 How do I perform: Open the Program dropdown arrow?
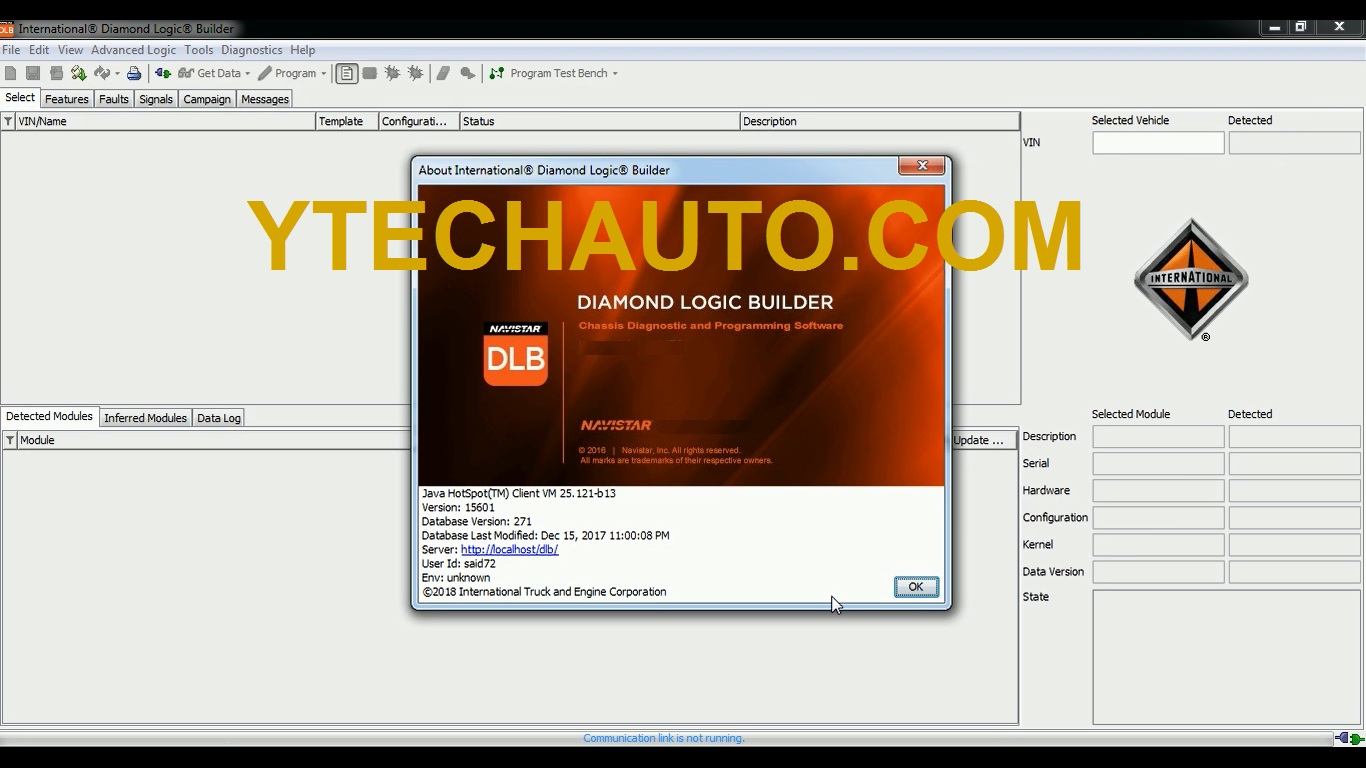pos(324,73)
